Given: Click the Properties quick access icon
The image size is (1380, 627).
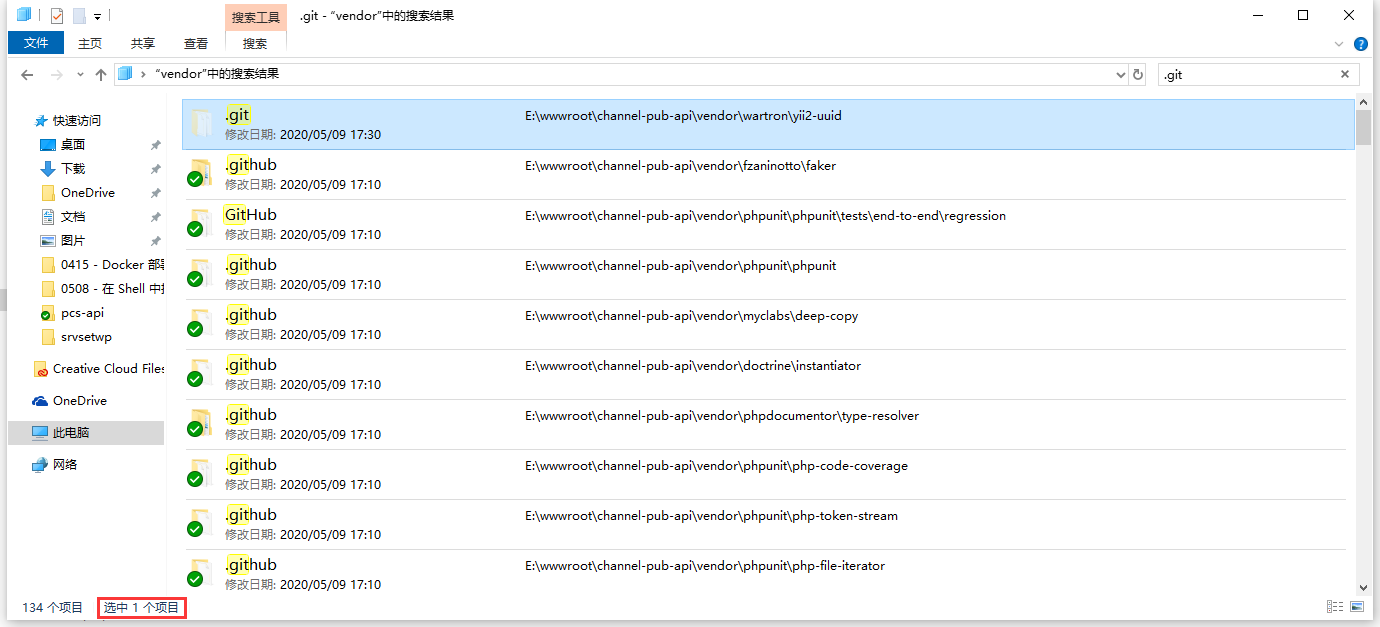Looking at the screenshot, I should tap(57, 16).
